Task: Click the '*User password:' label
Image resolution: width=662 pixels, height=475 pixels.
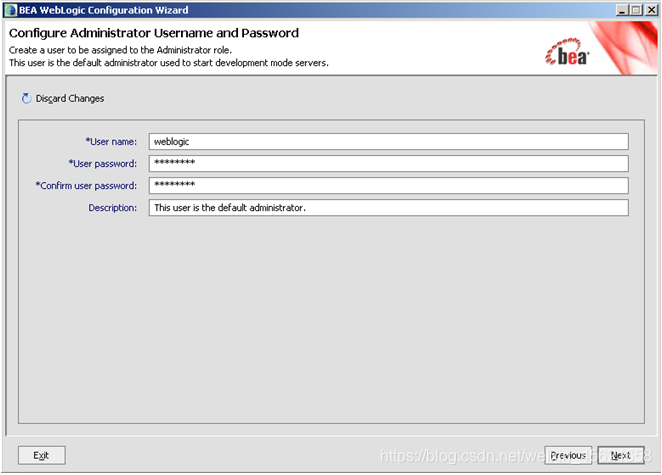Action: tap(103, 163)
